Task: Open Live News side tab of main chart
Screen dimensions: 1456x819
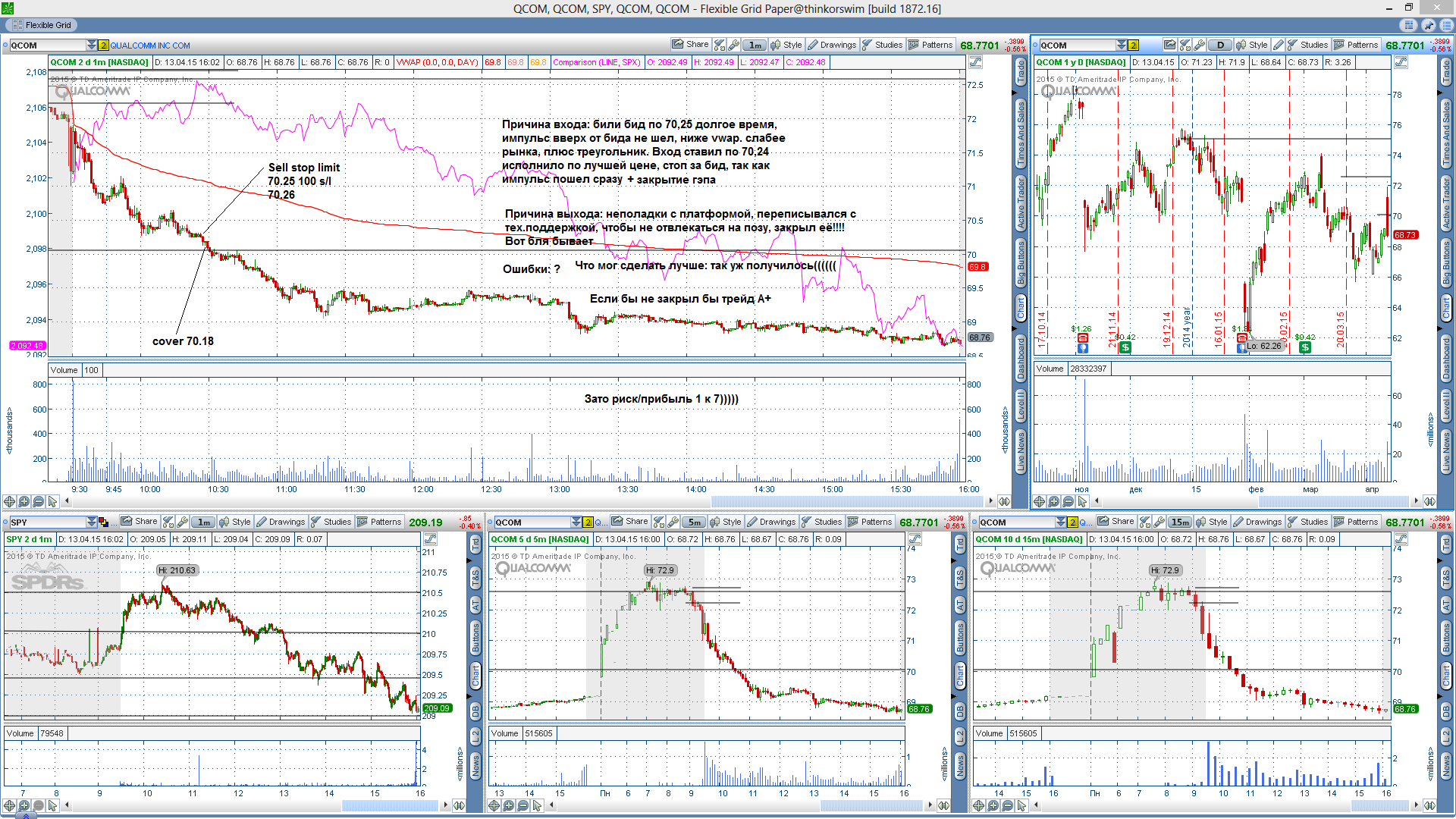Action: coord(1021,452)
